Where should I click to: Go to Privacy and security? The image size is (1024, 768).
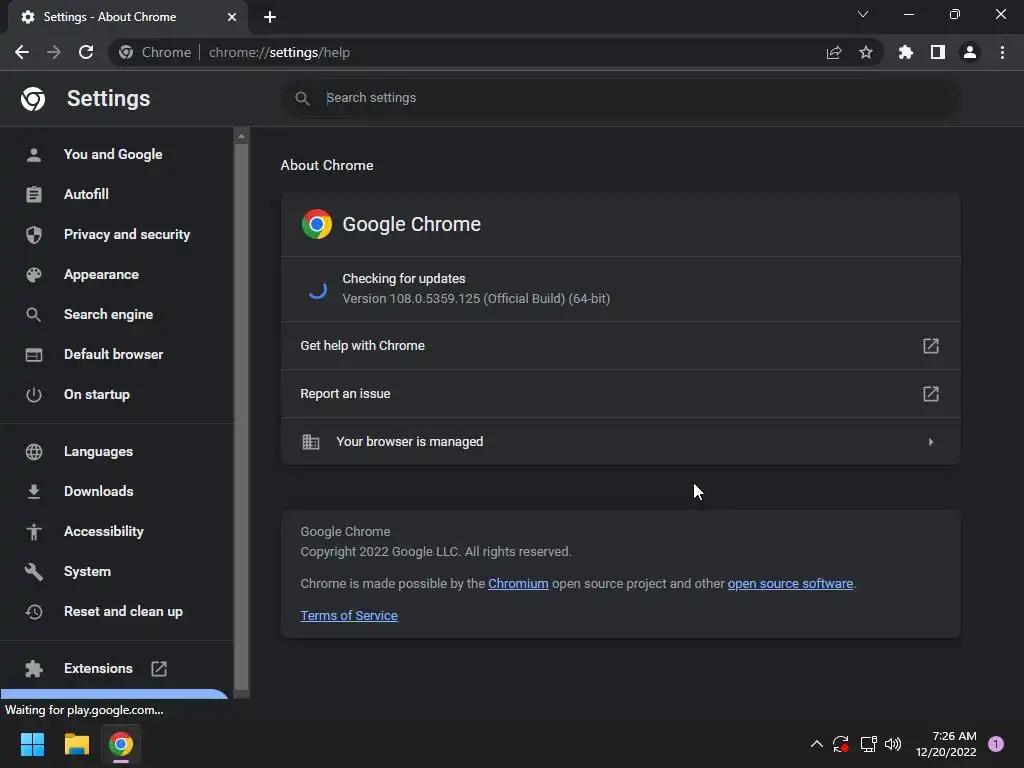pyautogui.click(x=116, y=234)
